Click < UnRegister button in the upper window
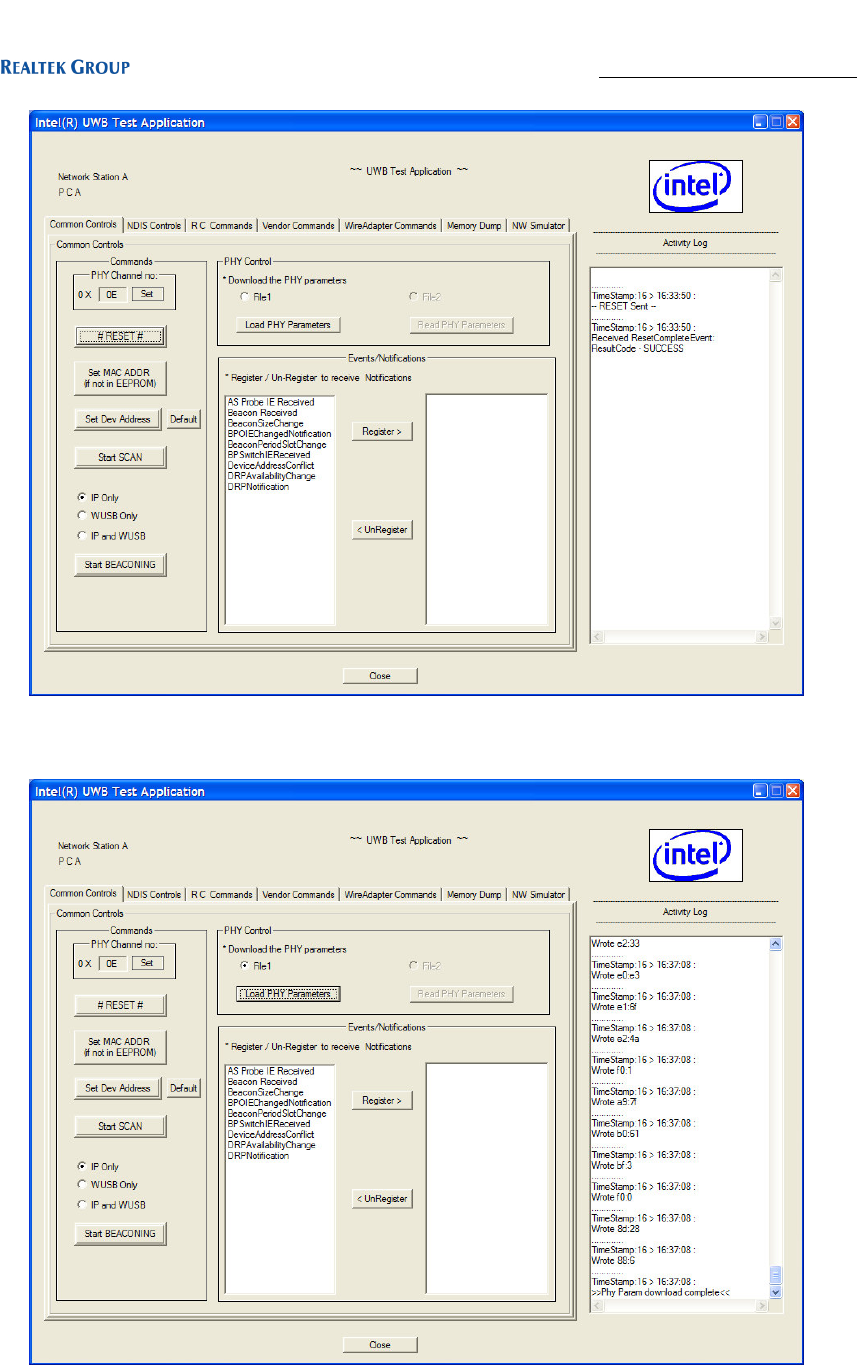 click(382, 529)
